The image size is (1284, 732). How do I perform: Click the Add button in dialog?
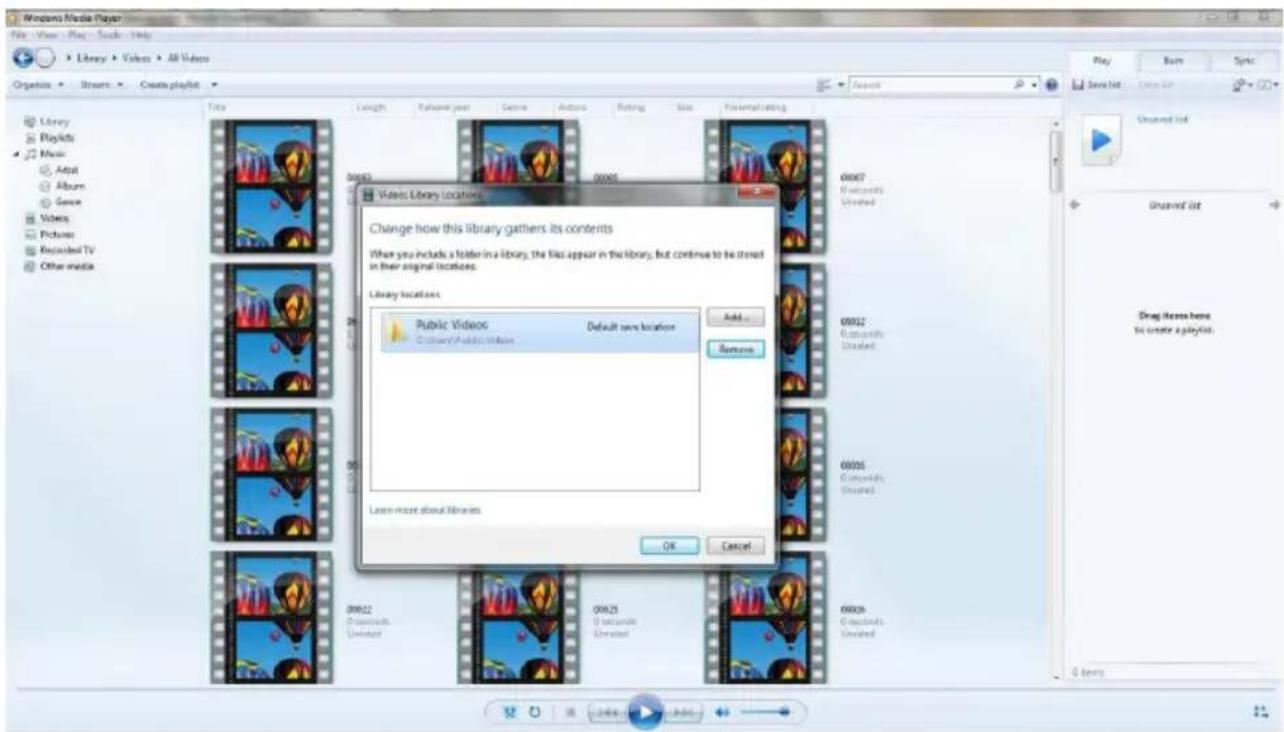[735, 317]
